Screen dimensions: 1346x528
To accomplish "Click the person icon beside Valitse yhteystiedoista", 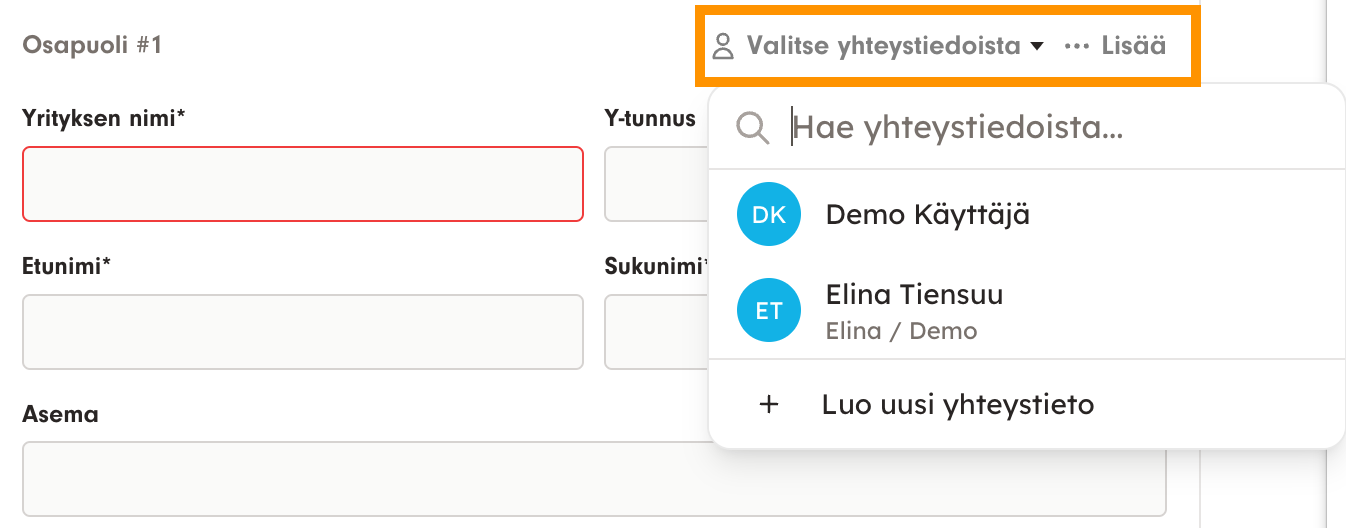I will [722, 46].
